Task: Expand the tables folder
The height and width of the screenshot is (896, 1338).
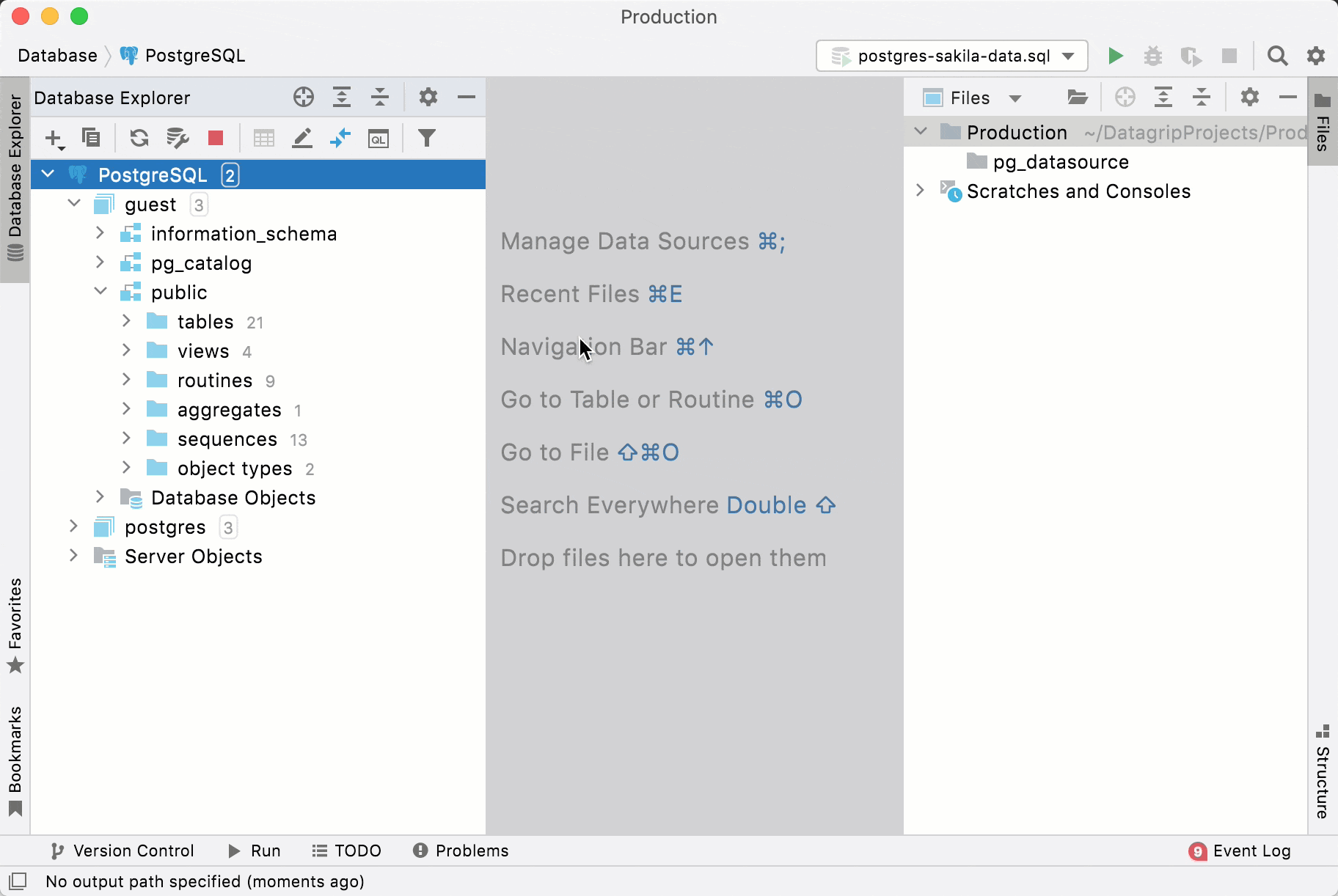Action: (x=126, y=321)
